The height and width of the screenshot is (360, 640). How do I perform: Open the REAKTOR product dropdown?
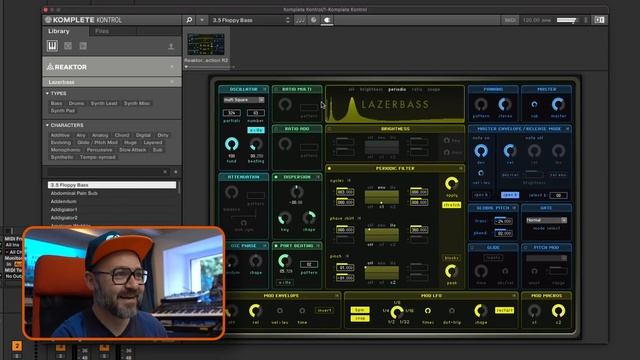(112, 67)
